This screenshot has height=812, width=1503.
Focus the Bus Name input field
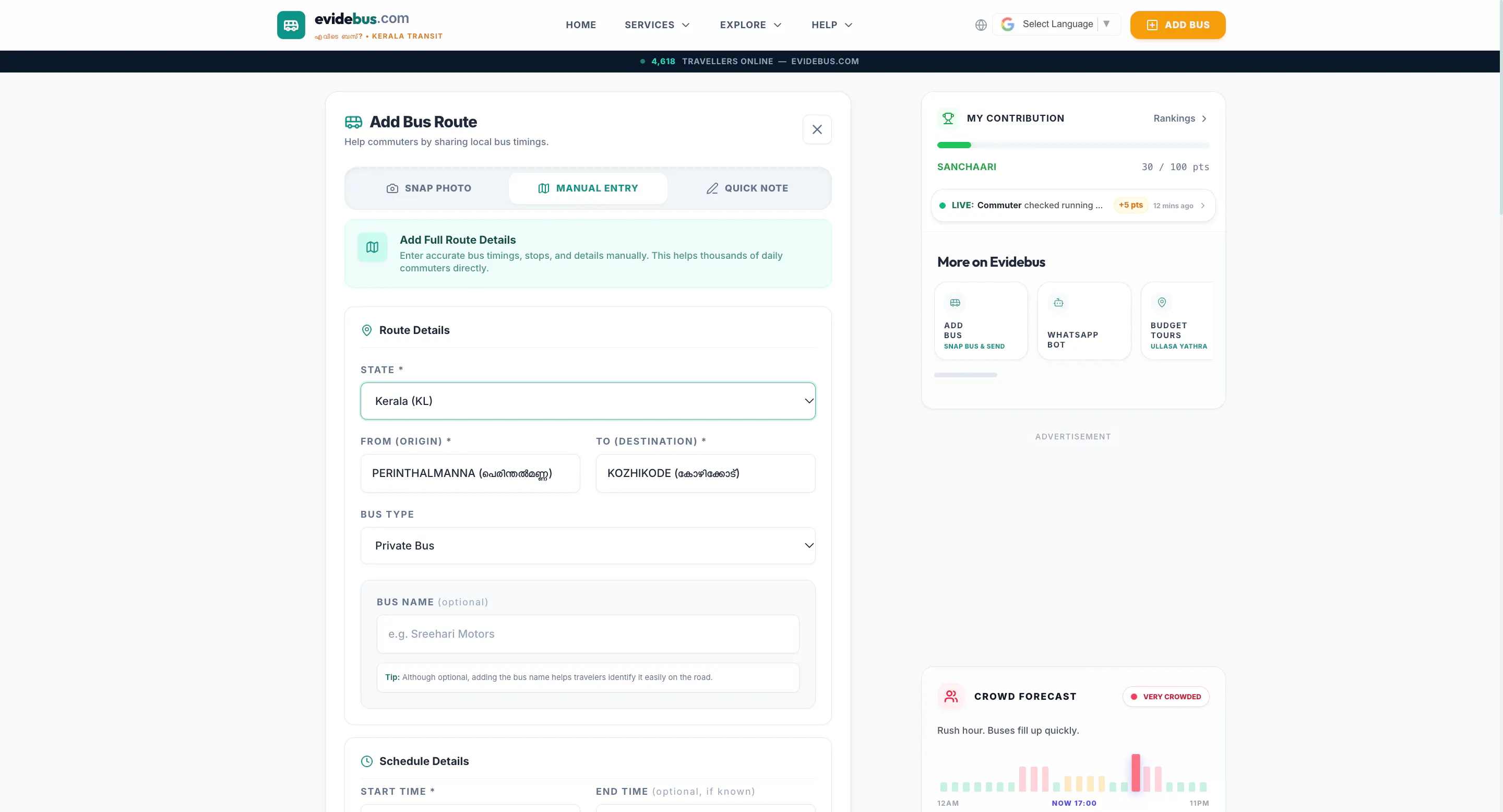click(588, 634)
